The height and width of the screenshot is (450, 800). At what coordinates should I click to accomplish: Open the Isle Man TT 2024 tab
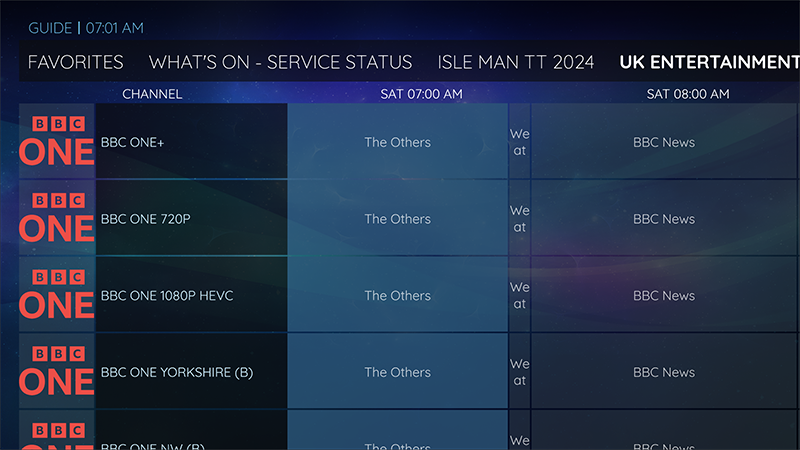[516, 62]
